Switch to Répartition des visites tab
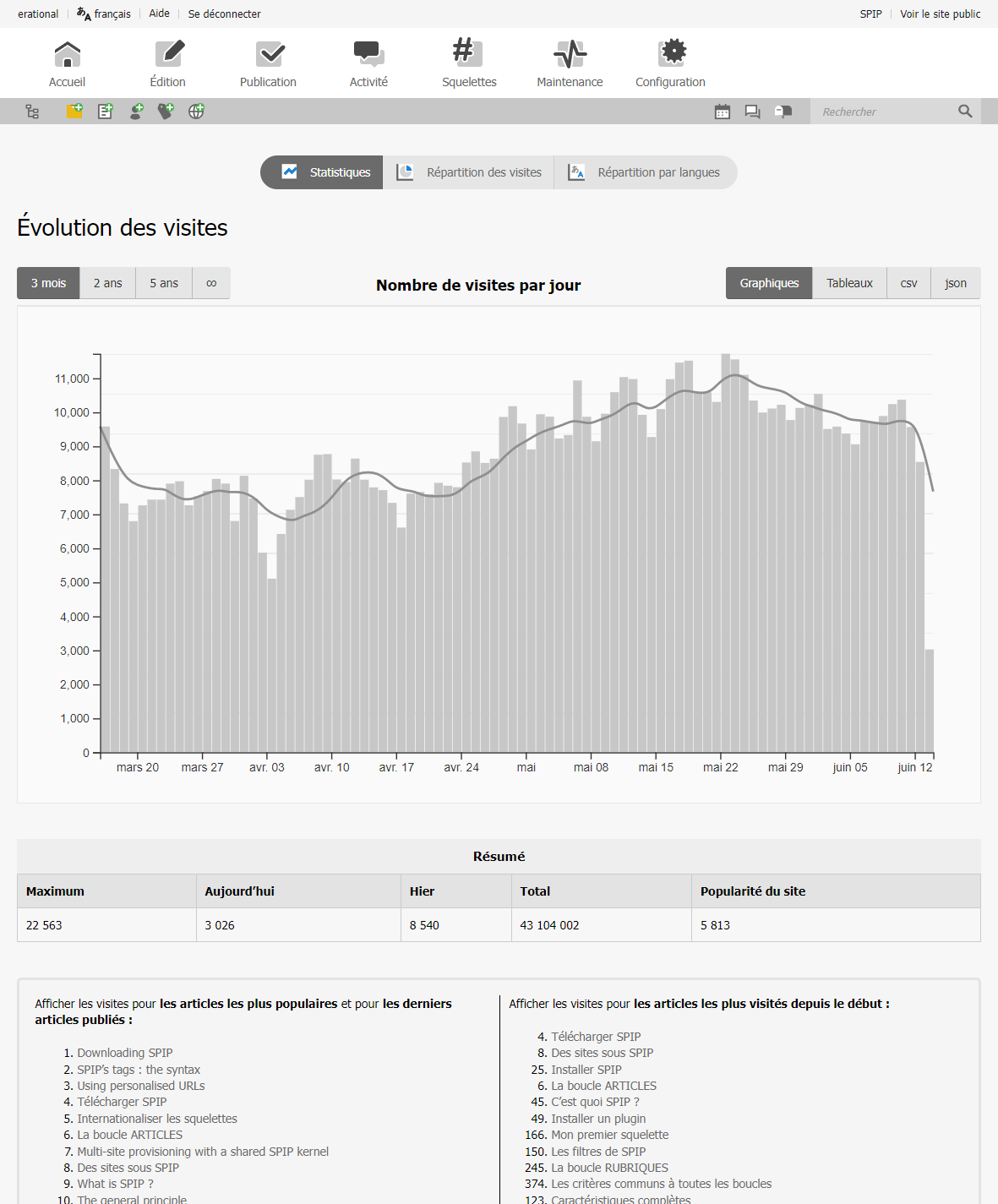The width and height of the screenshot is (998, 1204). point(469,172)
